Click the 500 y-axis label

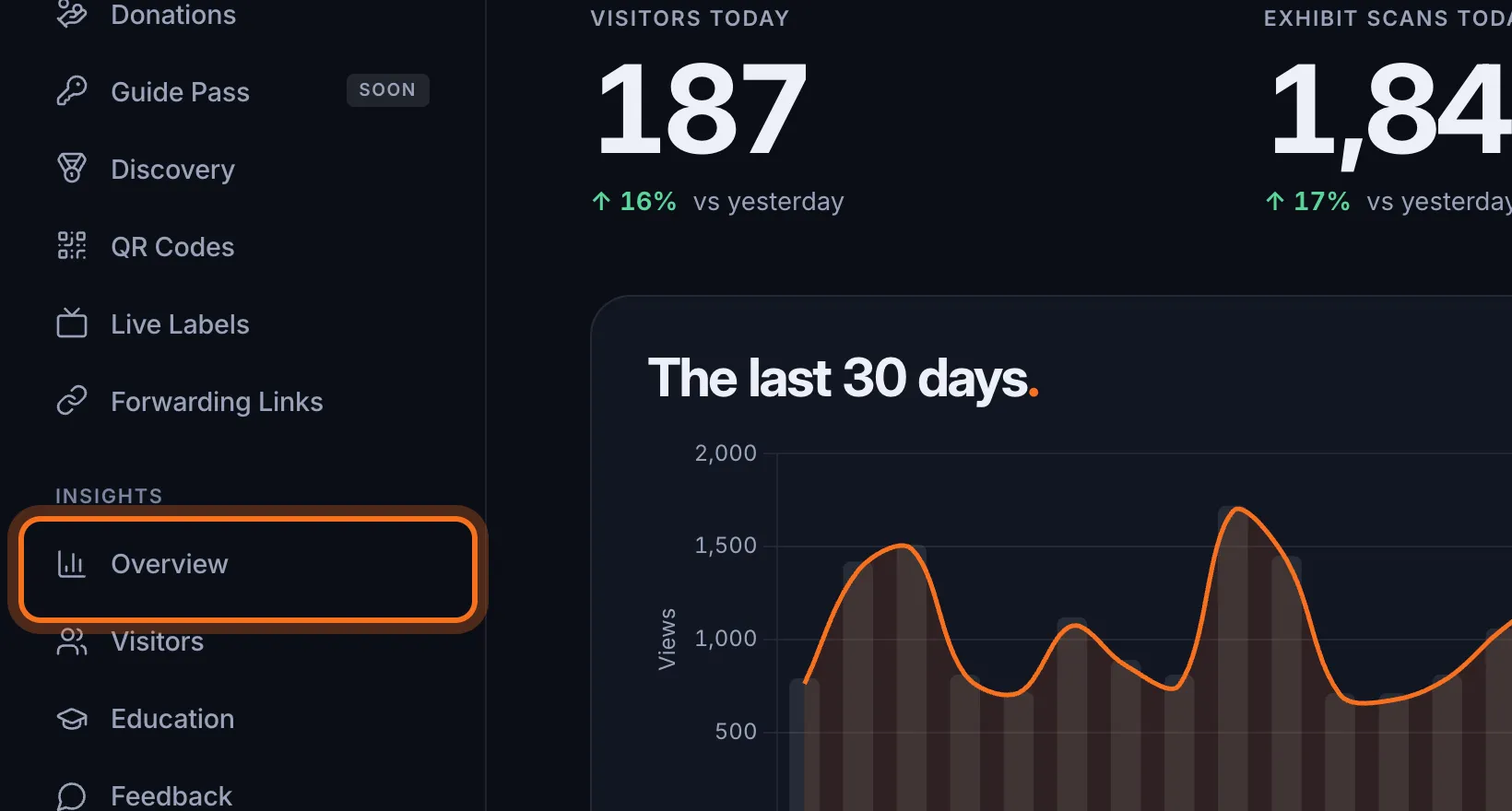(736, 732)
